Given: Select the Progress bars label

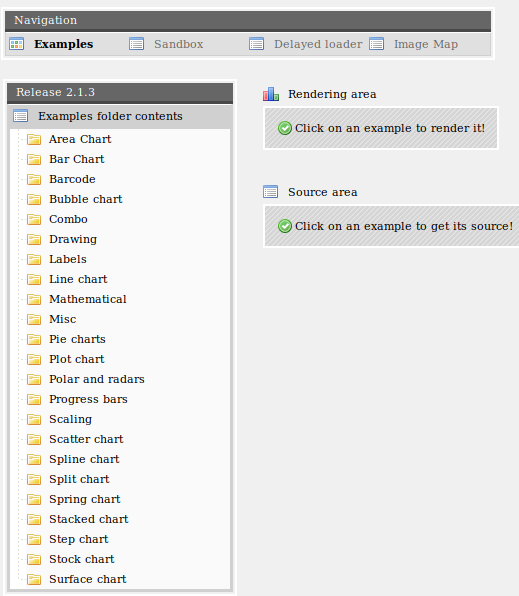Looking at the screenshot, I should tap(88, 399).
